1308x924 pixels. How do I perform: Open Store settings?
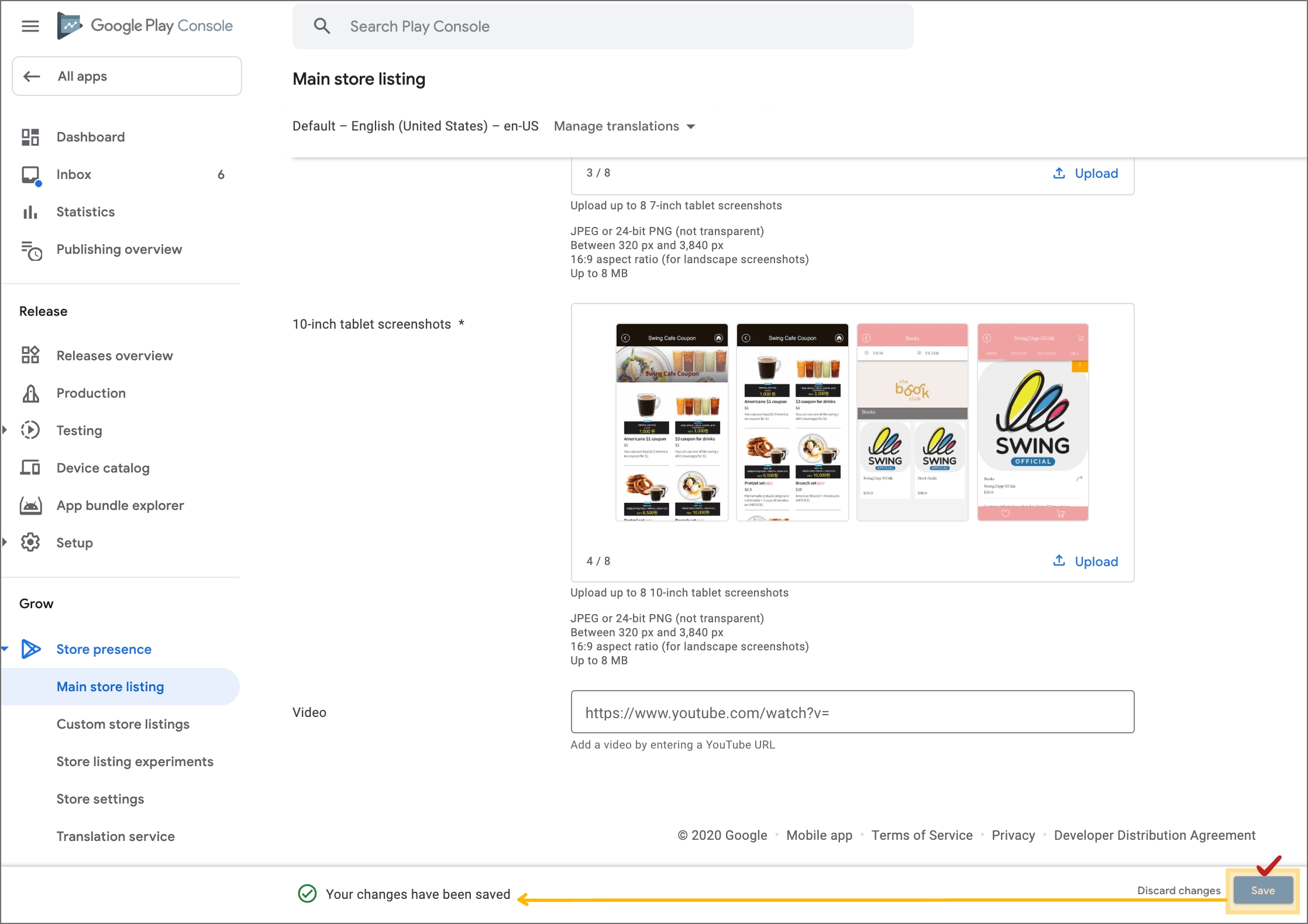click(x=100, y=799)
